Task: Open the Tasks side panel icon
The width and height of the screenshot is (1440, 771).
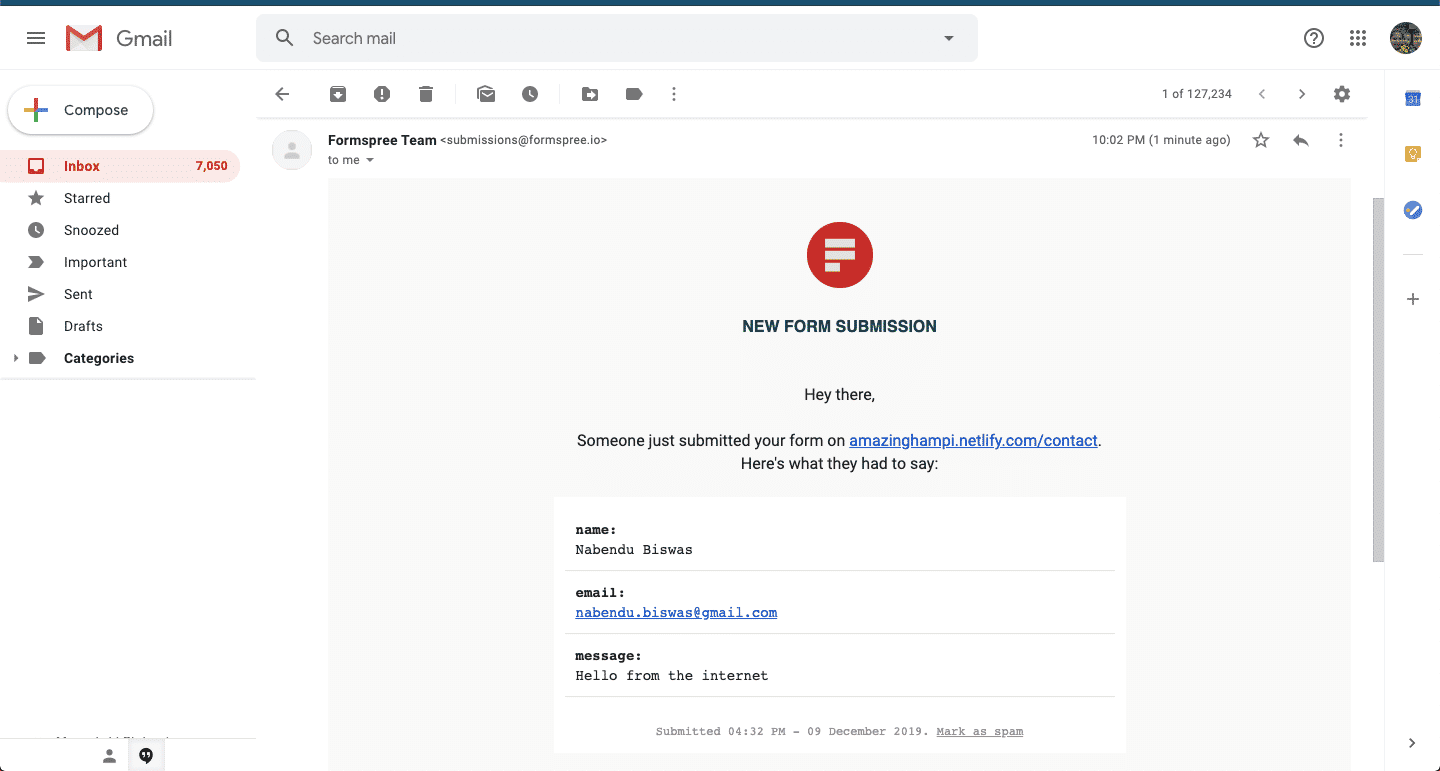Action: tap(1413, 210)
